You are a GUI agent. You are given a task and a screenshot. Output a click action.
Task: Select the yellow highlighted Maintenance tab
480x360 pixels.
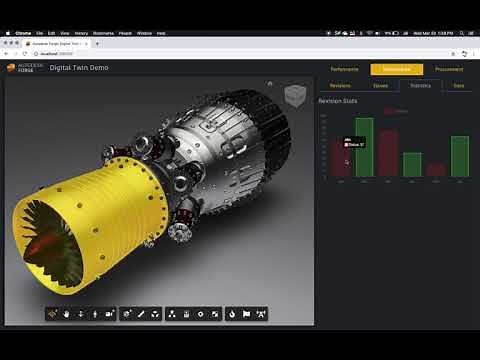[397, 69]
